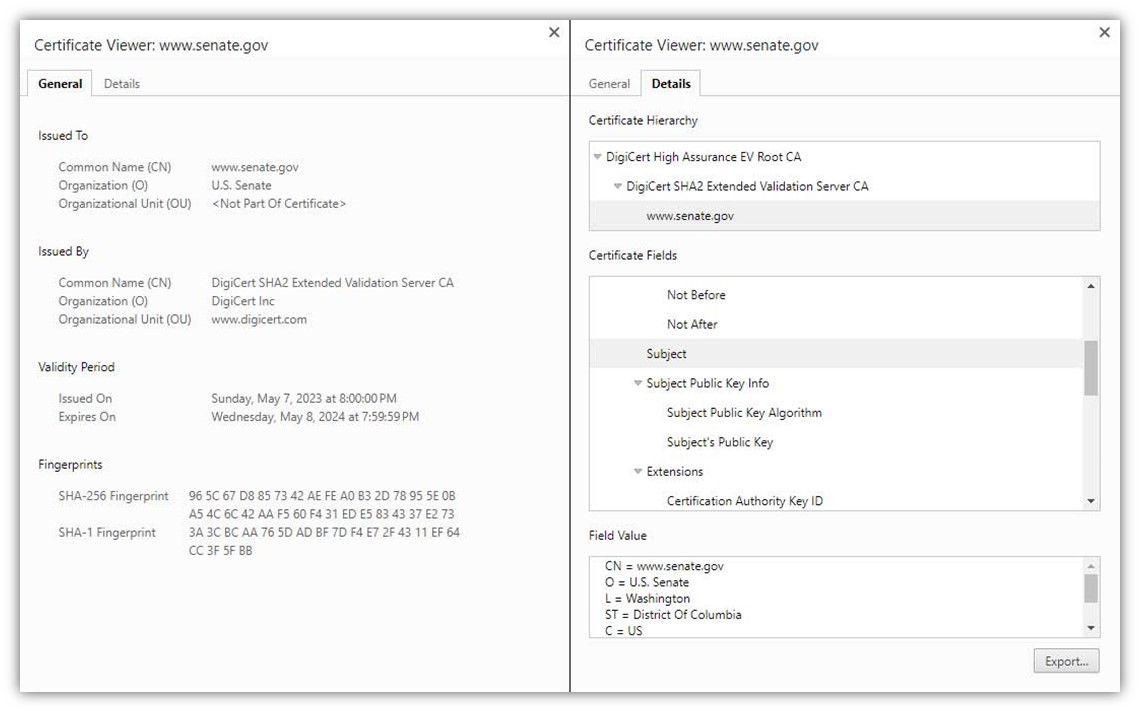Open Certification Authority Key ID field

pos(744,501)
